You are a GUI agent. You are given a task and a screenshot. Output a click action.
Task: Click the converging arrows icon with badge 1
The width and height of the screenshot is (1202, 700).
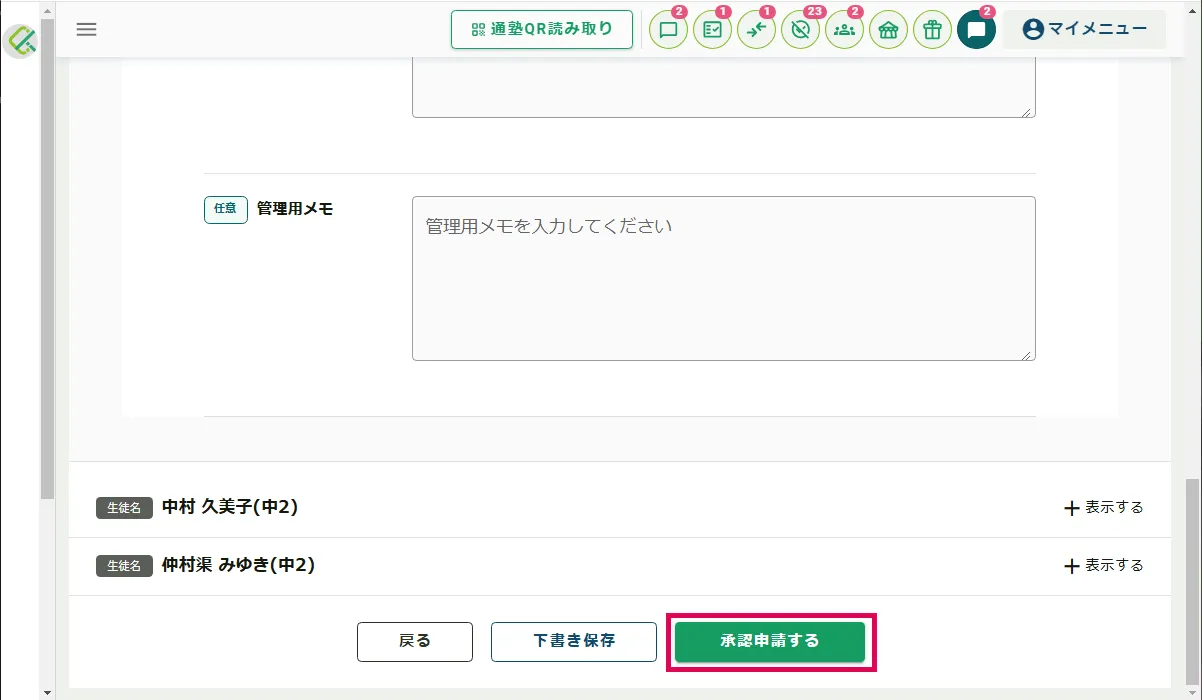(756, 30)
